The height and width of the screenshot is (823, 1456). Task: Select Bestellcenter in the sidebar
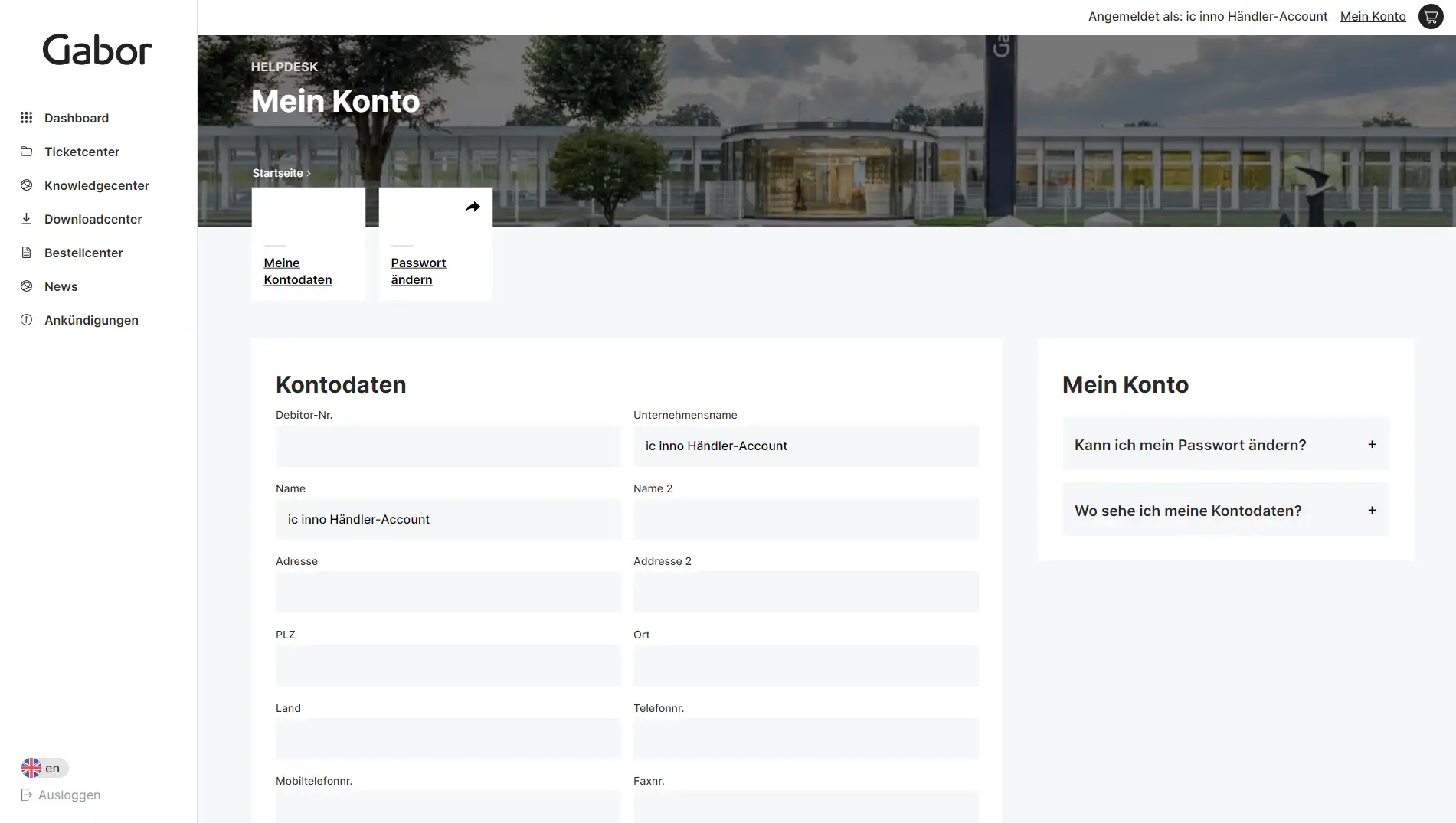coord(83,253)
